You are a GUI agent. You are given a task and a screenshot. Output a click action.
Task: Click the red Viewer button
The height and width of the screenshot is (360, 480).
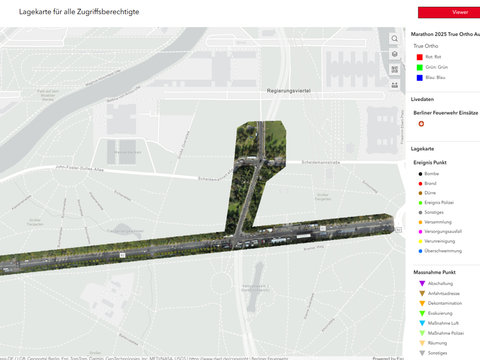point(449,12)
